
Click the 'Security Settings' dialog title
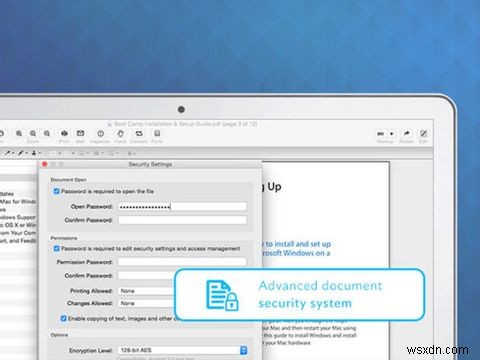(x=150, y=164)
